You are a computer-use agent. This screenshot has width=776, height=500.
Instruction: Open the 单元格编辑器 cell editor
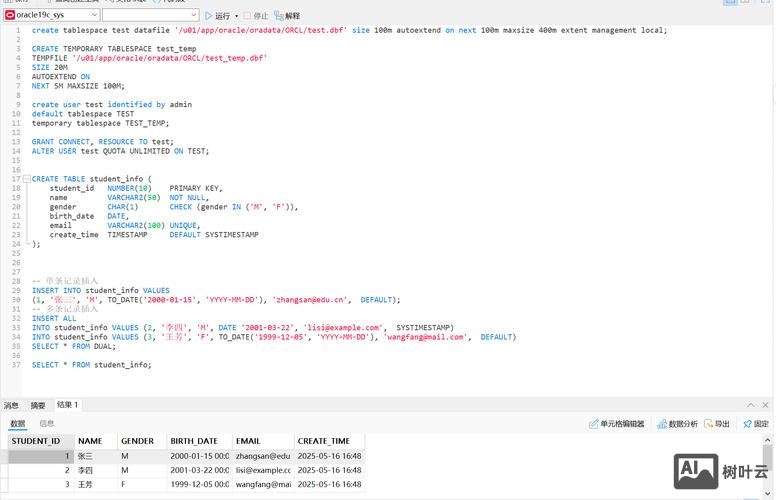[616, 424]
